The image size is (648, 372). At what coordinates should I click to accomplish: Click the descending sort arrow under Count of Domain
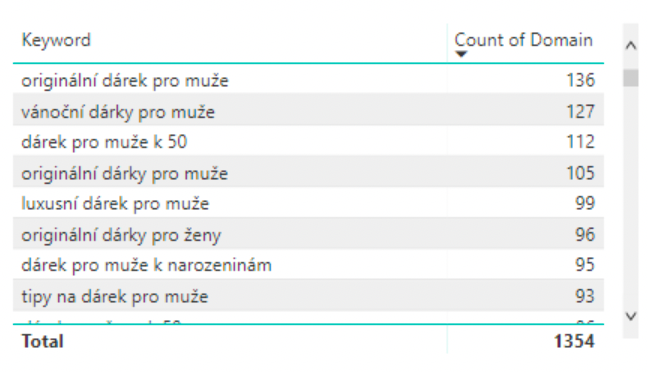[x=461, y=54]
